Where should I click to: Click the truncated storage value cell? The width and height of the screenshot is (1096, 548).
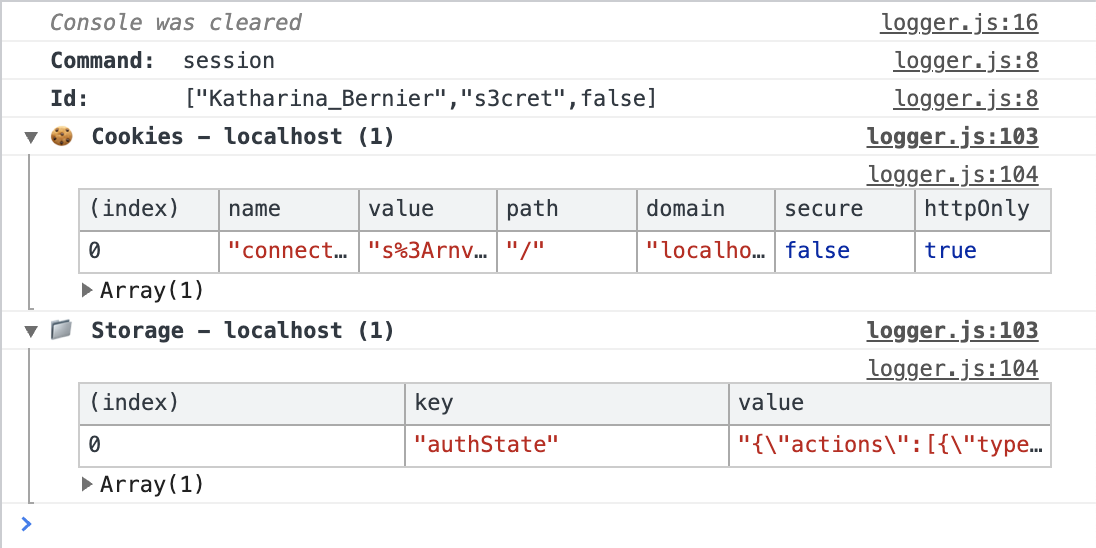tap(889, 445)
